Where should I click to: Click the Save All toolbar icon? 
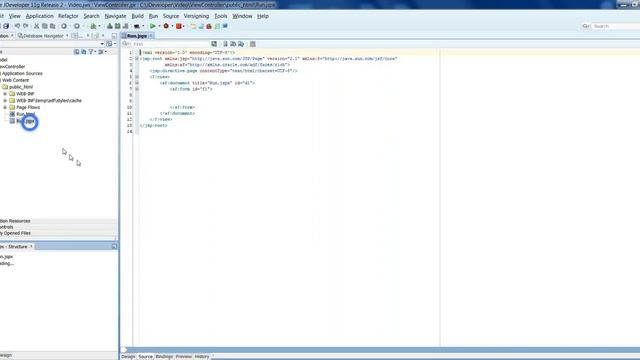(6, 26)
